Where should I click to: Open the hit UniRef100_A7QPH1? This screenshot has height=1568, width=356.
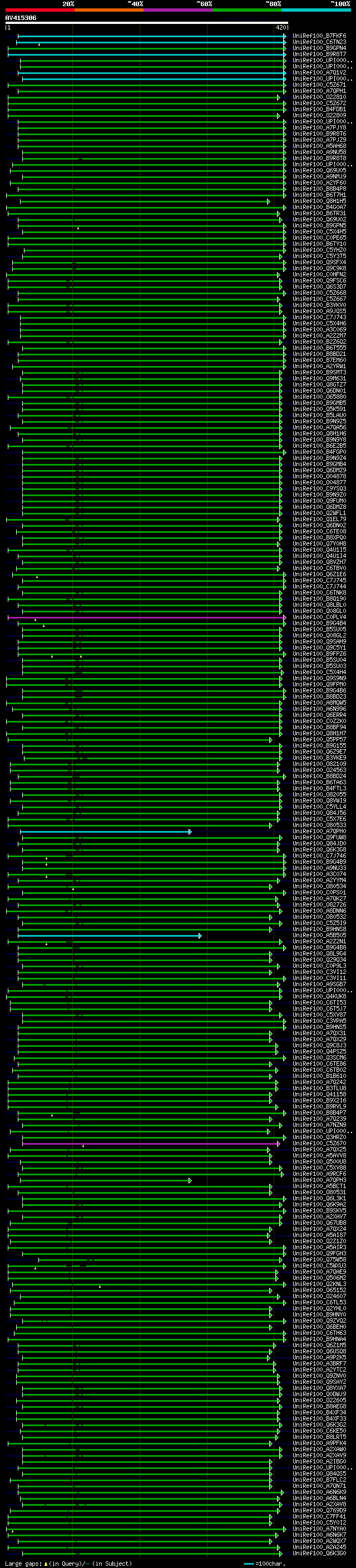(319, 91)
